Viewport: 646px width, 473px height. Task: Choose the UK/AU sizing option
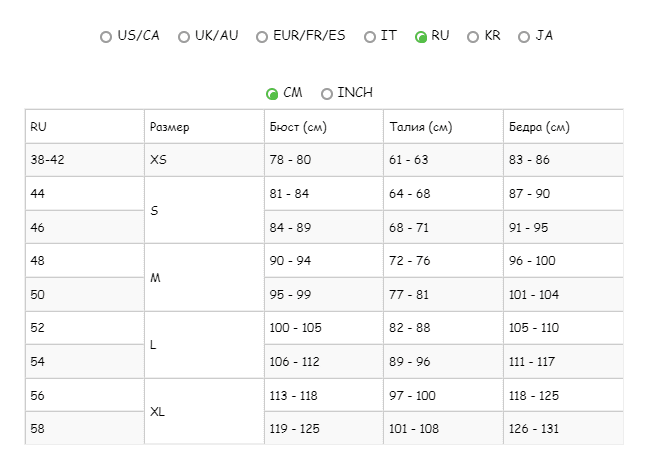point(184,37)
